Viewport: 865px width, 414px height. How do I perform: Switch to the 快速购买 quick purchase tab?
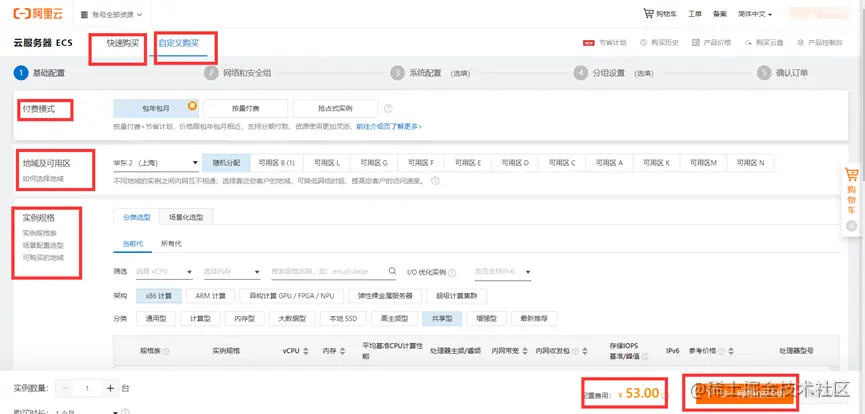click(123, 43)
